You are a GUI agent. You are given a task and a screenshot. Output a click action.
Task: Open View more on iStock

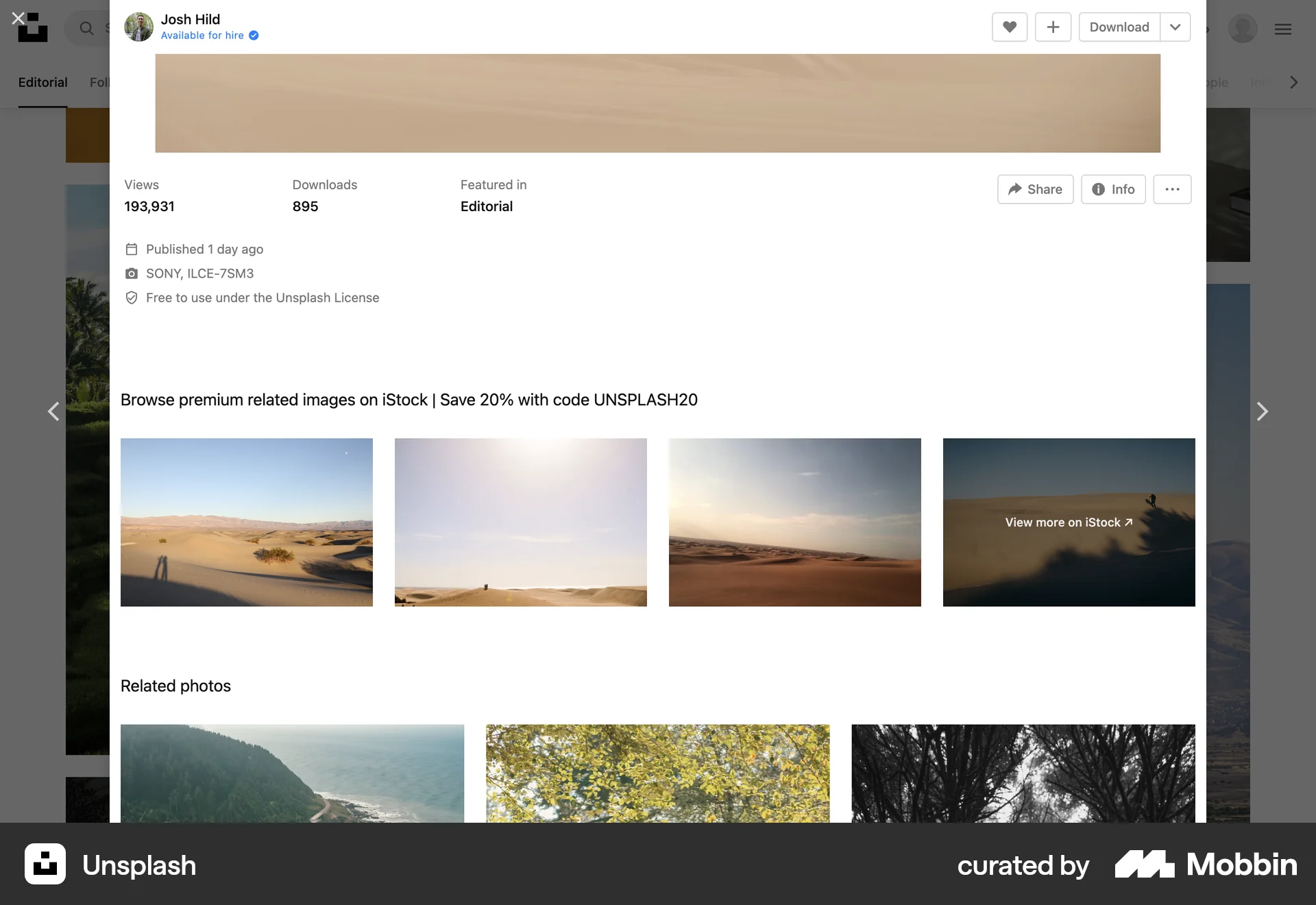pyautogui.click(x=1067, y=522)
